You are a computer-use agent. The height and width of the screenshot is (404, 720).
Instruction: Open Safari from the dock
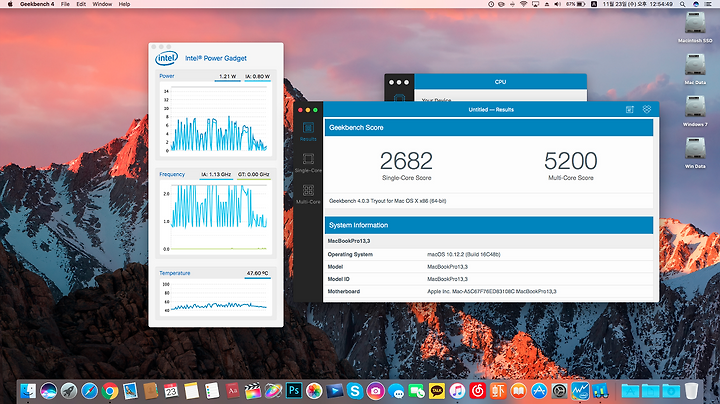click(x=90, y=391)
